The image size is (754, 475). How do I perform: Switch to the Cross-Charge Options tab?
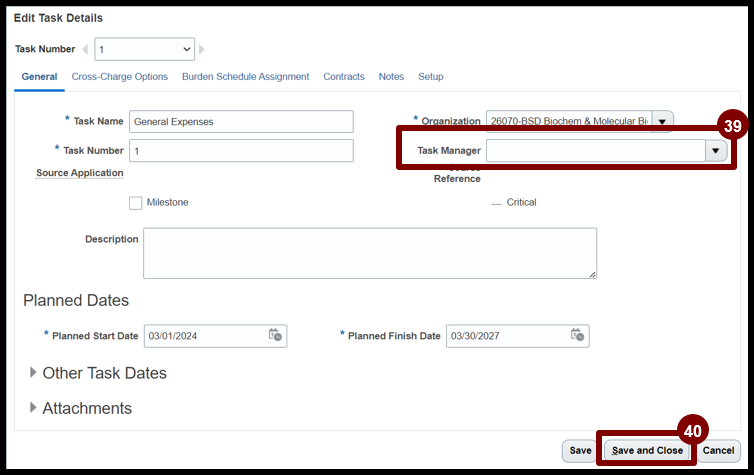tap(119, 77)
